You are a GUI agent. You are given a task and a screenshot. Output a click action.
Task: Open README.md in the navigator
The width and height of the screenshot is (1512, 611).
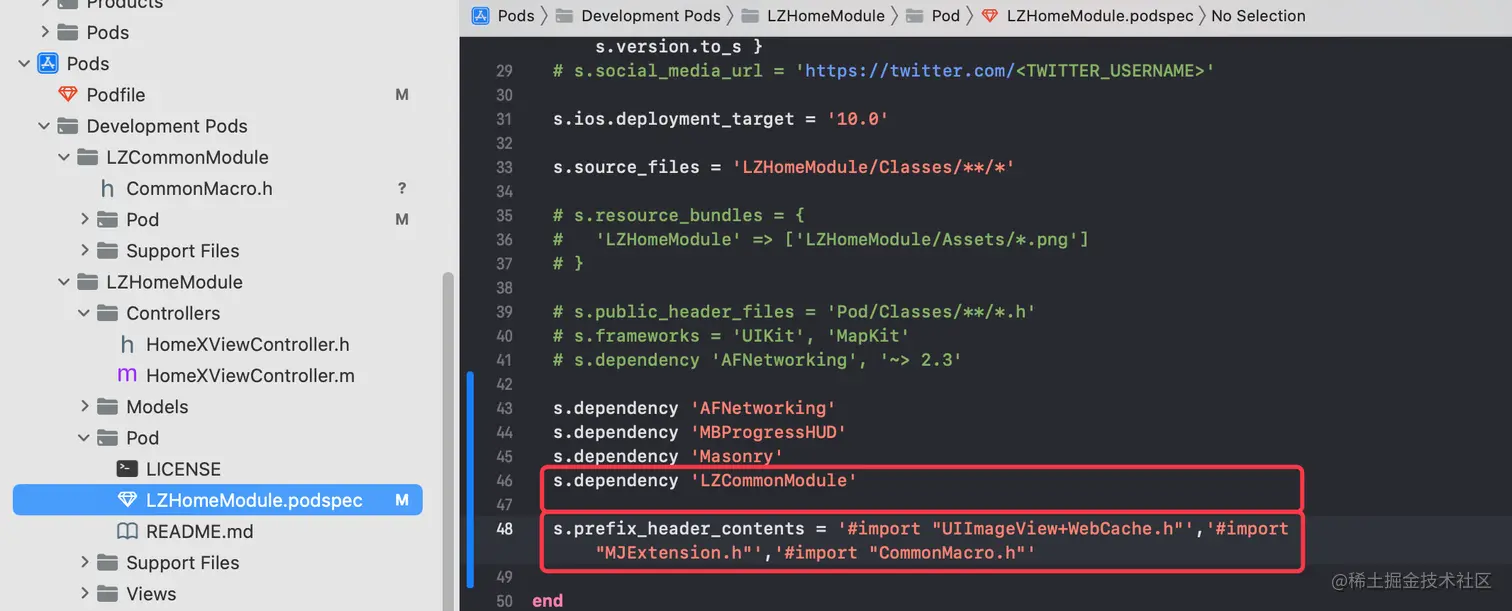200,531
